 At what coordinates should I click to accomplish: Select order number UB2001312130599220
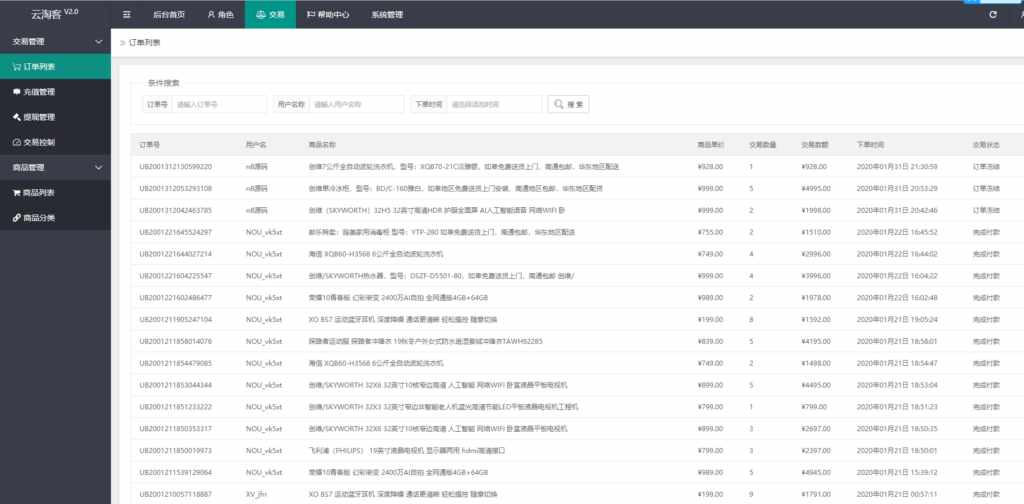(x=175, y=166)
